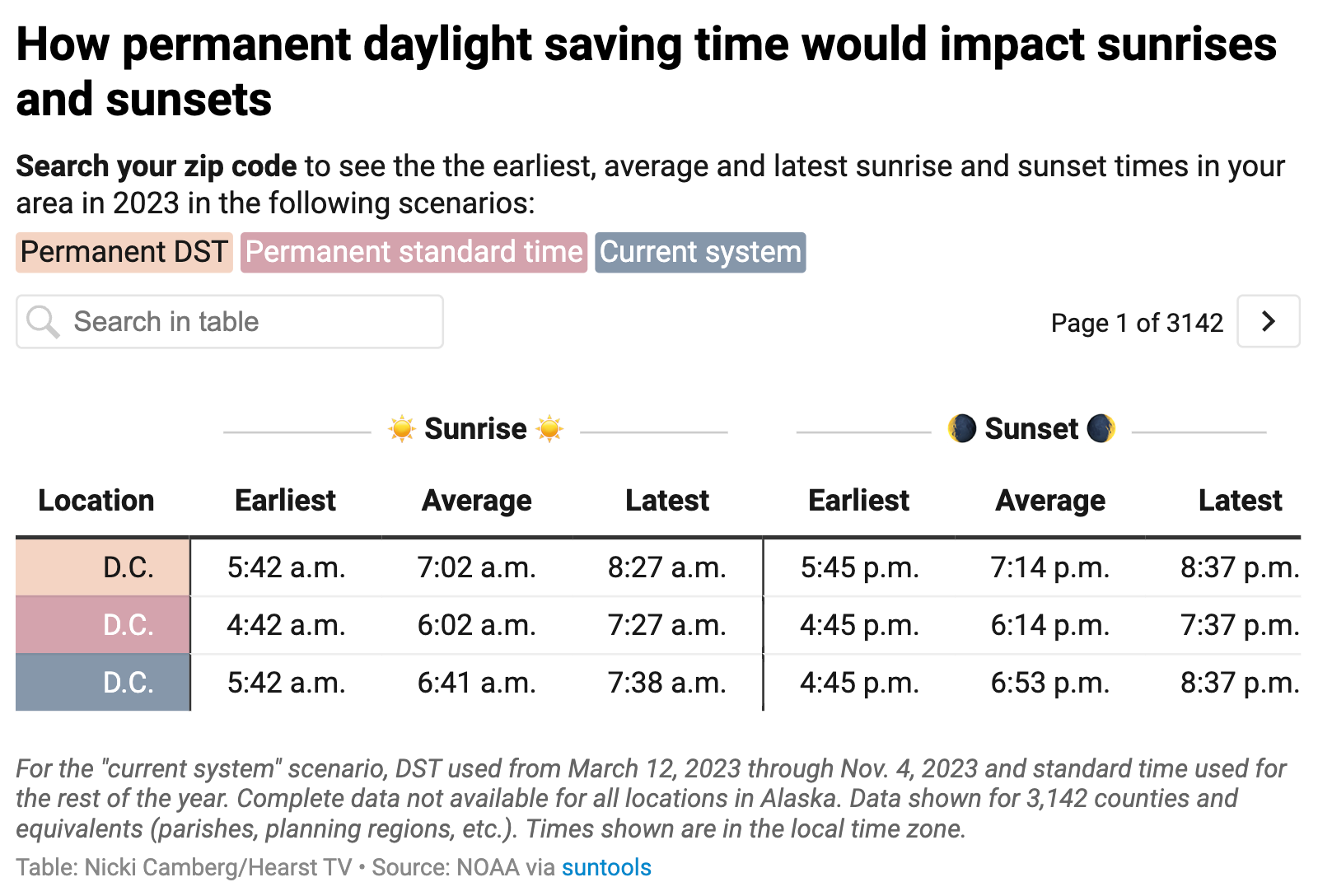This screenshot has width=1318, height=896.
Task: Click the search magnifier icon
Action: tap(42, 322)
